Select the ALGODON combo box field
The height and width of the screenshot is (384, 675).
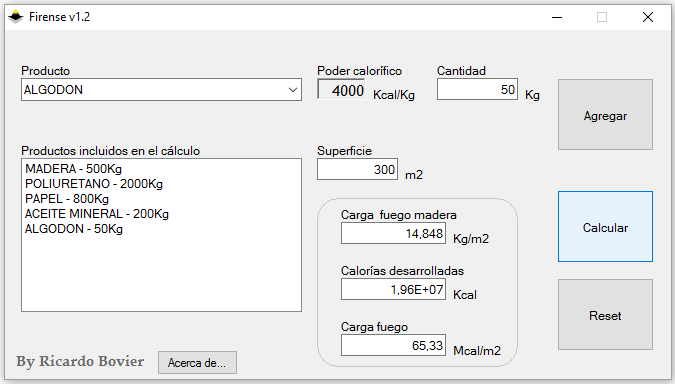pos(161,90)
